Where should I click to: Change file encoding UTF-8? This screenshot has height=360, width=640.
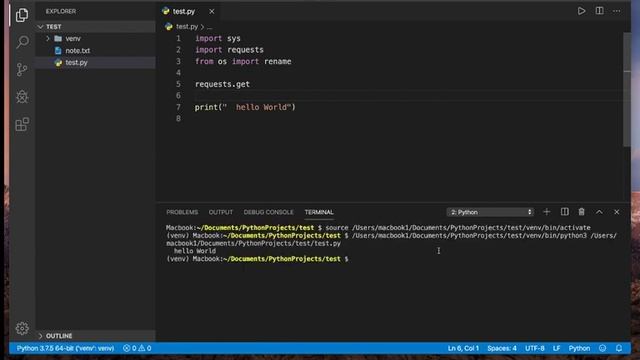pos(535,348)
